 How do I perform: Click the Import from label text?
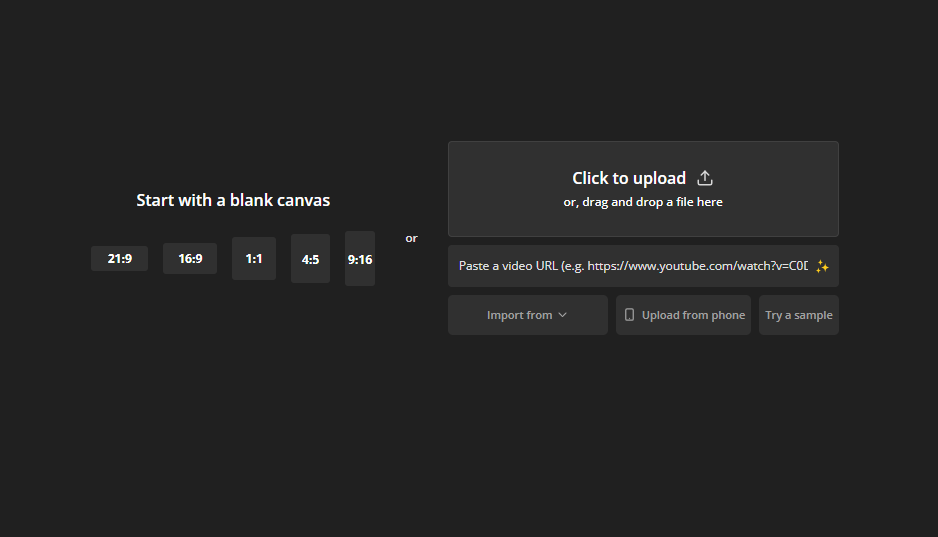(x=519, y=315)
